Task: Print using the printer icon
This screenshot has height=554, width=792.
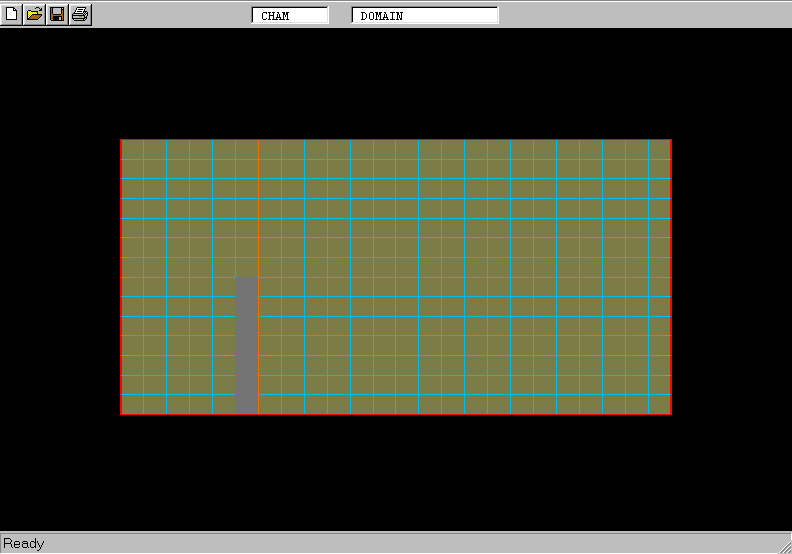Action: pyautogui.click(x=80, y=14)
